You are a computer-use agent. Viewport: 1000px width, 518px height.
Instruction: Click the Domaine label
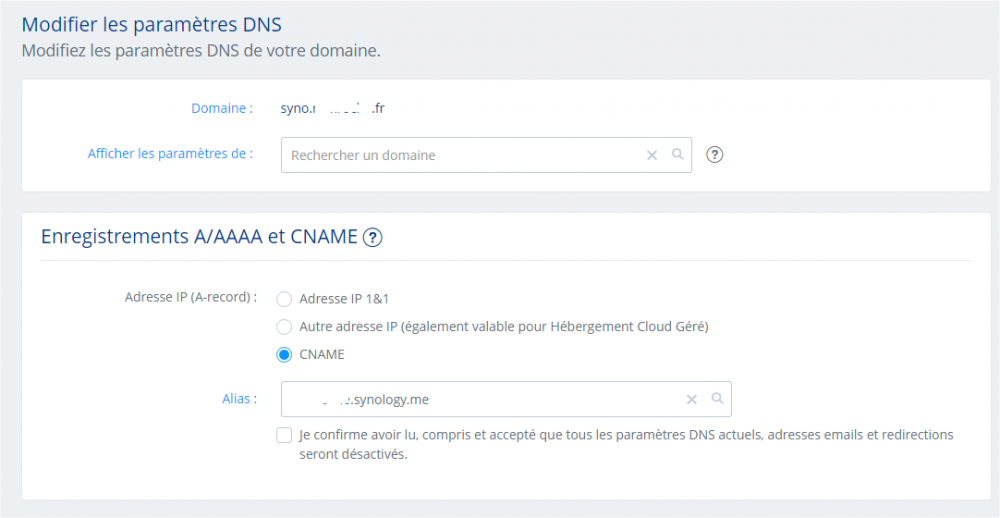(x=222, y=108)
